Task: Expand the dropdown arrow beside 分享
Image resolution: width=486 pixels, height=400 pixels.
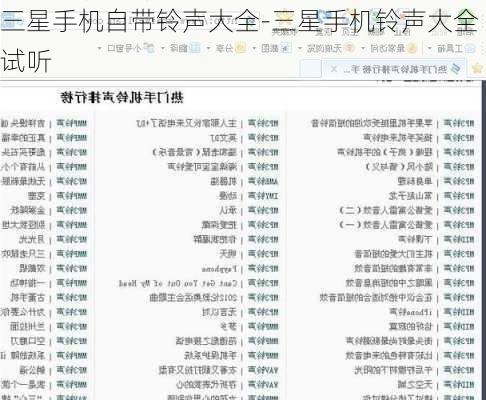Action: (x=209, y=49)
